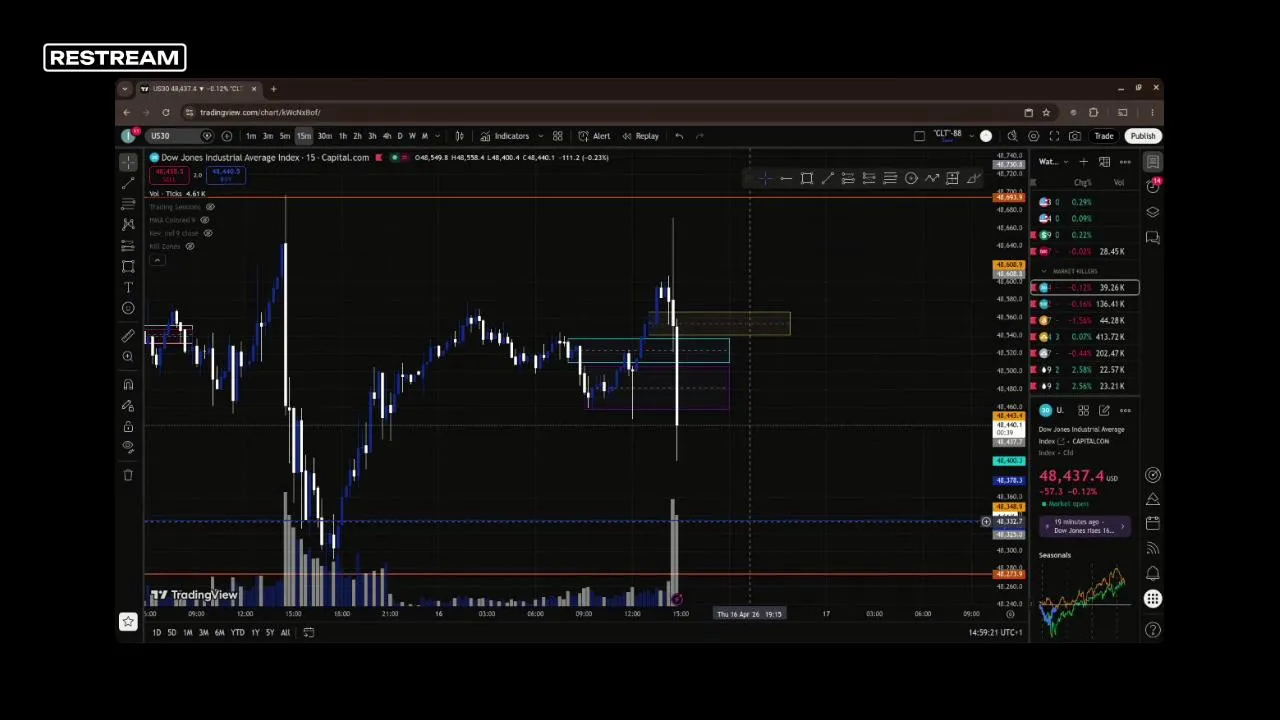Click the zoom in tool in left toolbar
Image resolution: width=1280 pixels, height=720 pixels.
click(x=128, y=356)
